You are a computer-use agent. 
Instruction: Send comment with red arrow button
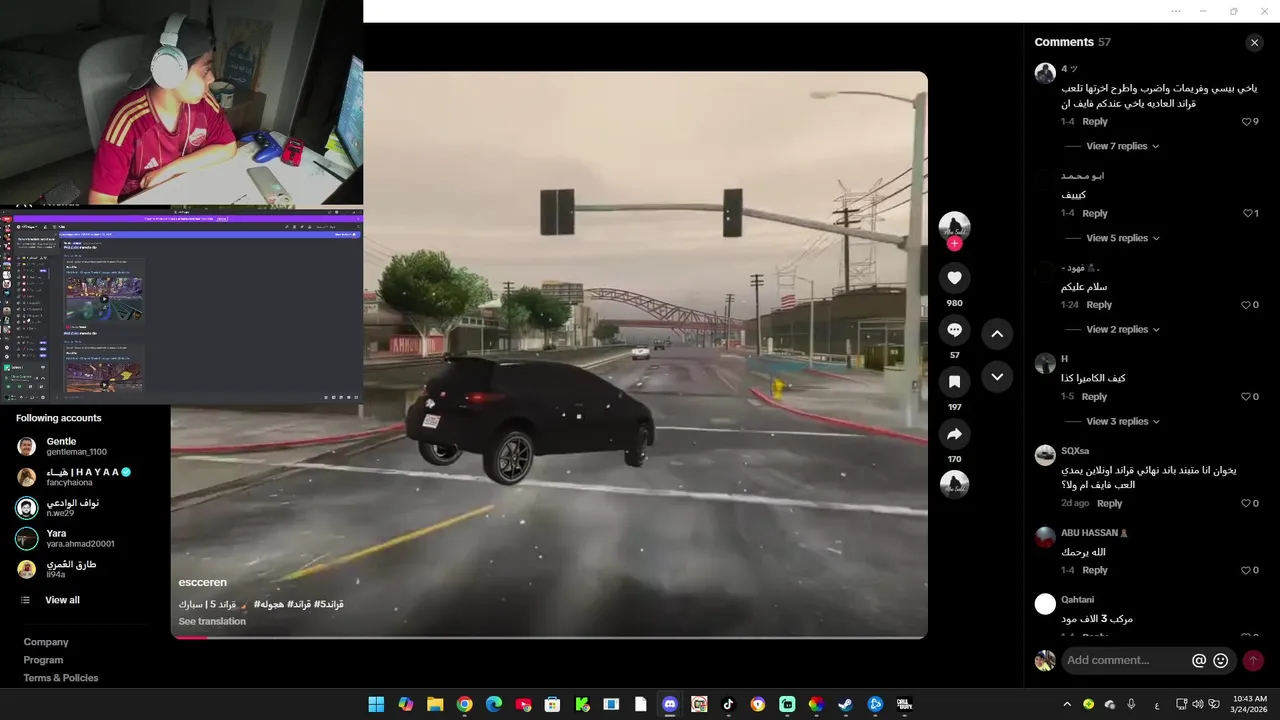point(1253,660)
